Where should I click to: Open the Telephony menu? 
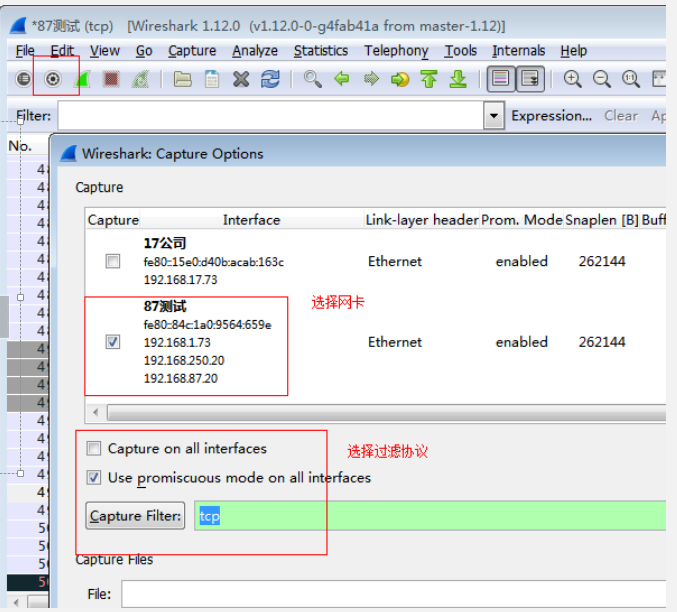pos(396,51)
